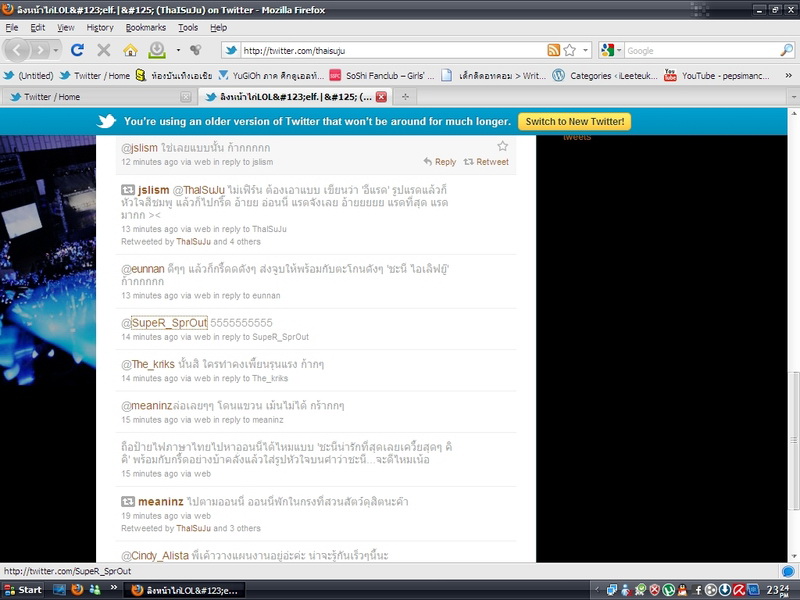
Task: Open the YouTube - pepsimanc bookmark
Action: pyautogui.click(x=717, y=76)
